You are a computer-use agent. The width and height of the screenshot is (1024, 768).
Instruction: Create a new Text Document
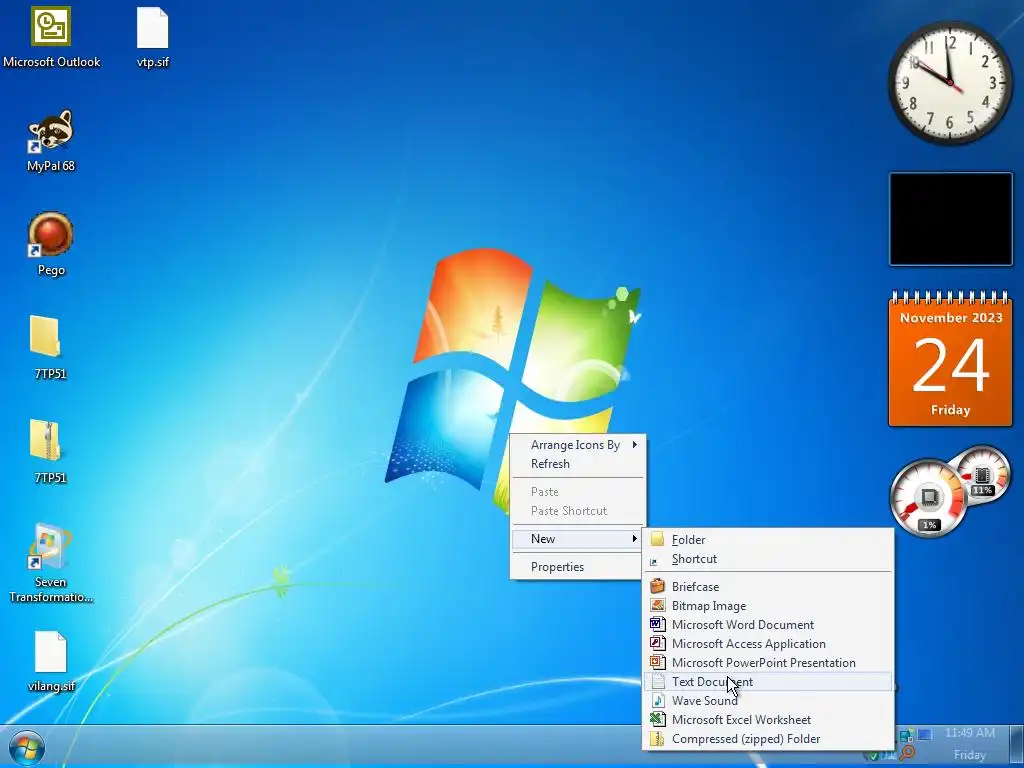768,682
